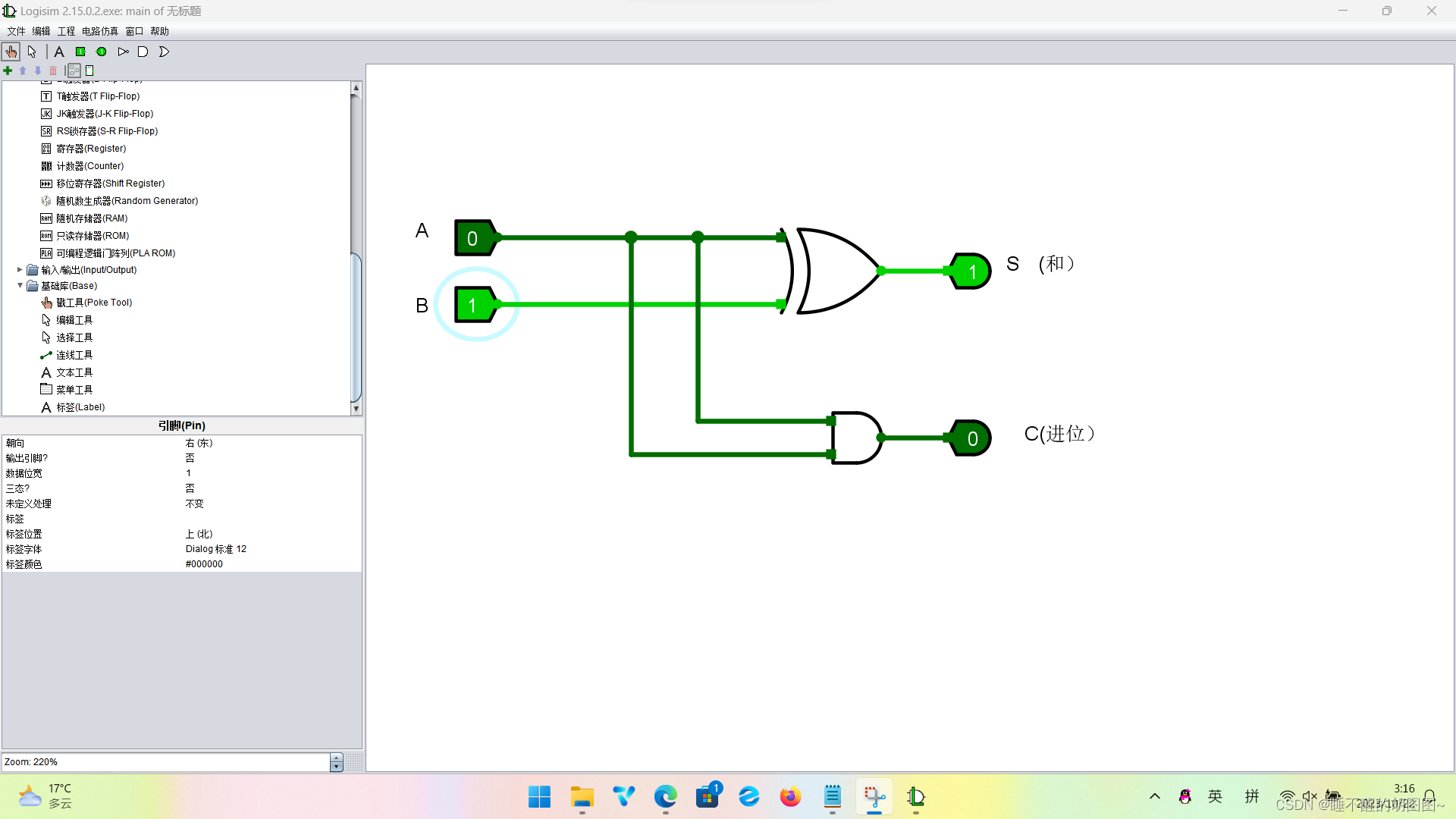This screenshot has height=819, width=1456.
Task: Open the Zoom level dropdown spinner
Action: click(x=337, y=762)
